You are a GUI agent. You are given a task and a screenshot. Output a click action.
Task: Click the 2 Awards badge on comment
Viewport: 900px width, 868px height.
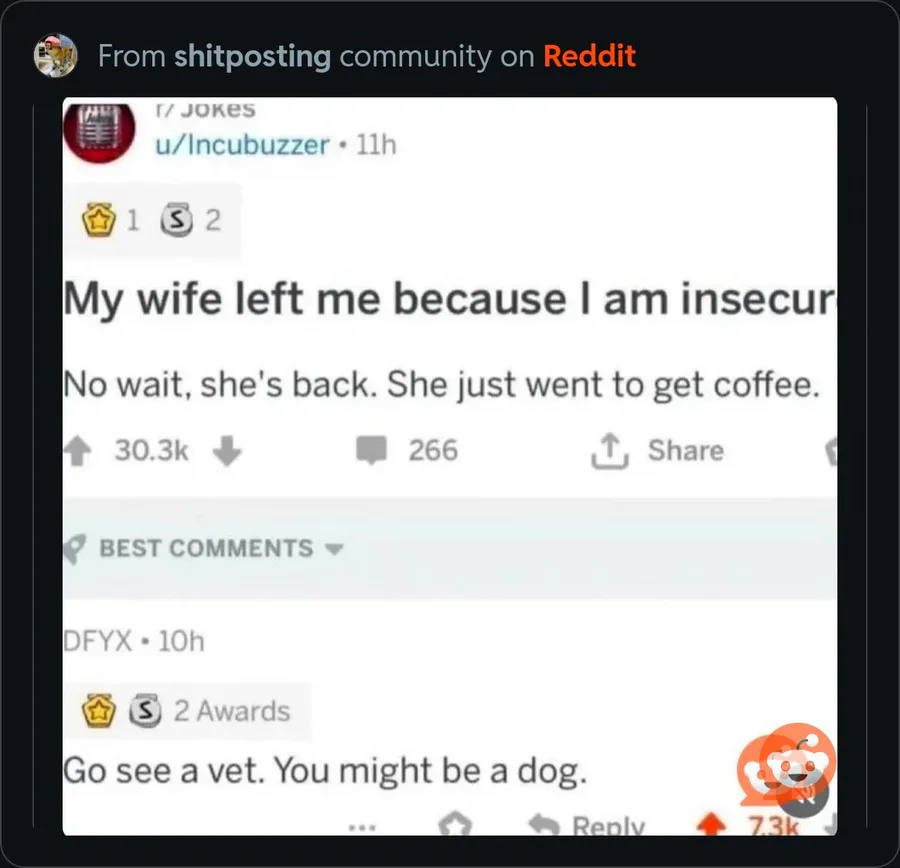pyautogui.click(x=188, y=711)
